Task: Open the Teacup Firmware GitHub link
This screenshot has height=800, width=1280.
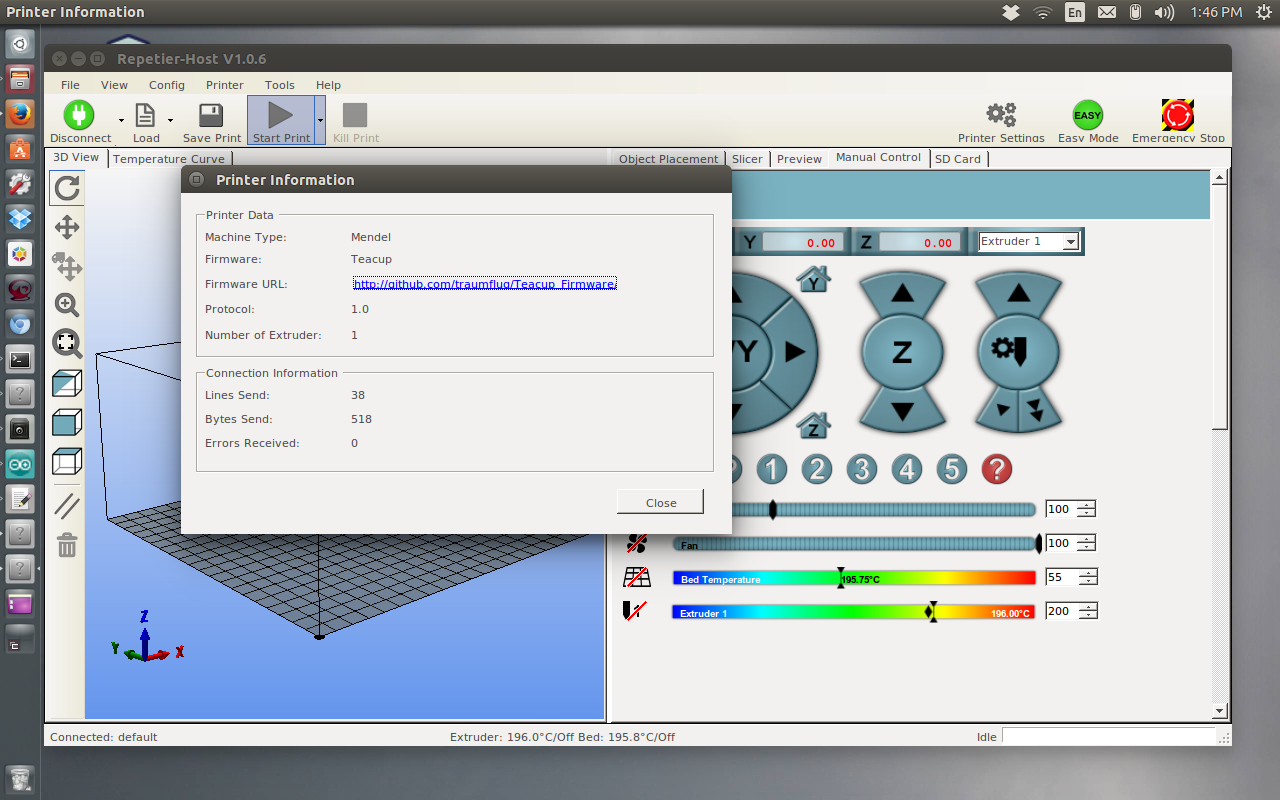Action: pyautogui.click(x=485, y=284)
